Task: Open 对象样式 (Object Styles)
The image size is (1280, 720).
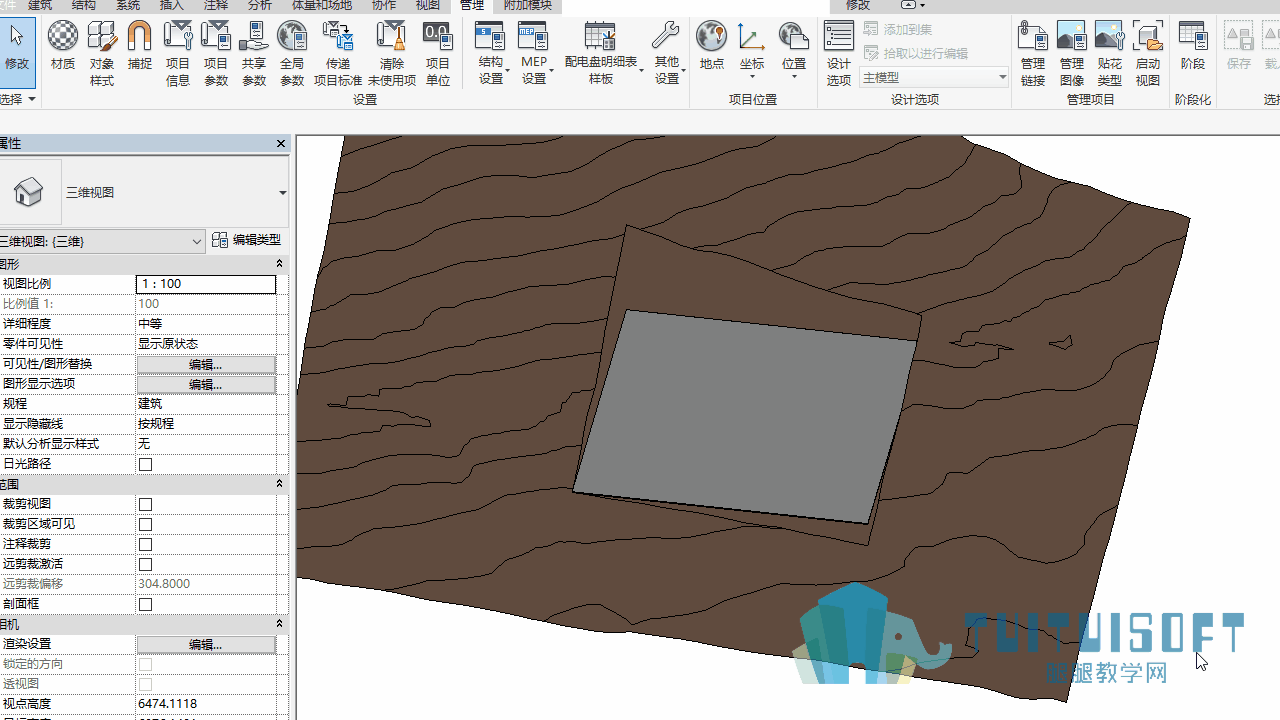Action: point(102,54)
